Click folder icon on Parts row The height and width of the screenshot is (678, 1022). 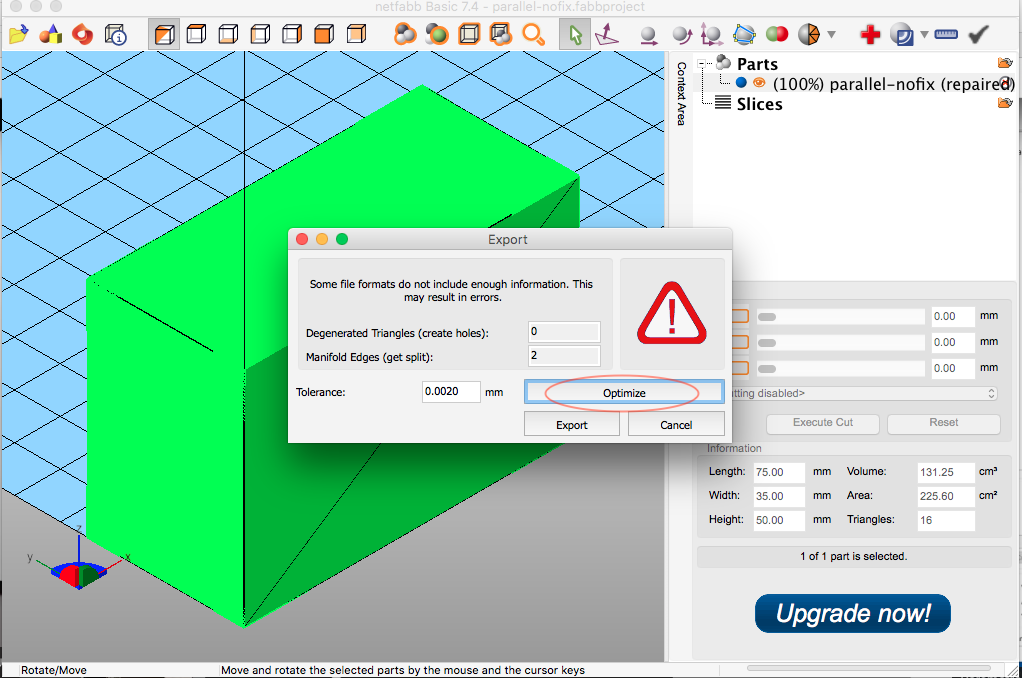click(1004, 63)
